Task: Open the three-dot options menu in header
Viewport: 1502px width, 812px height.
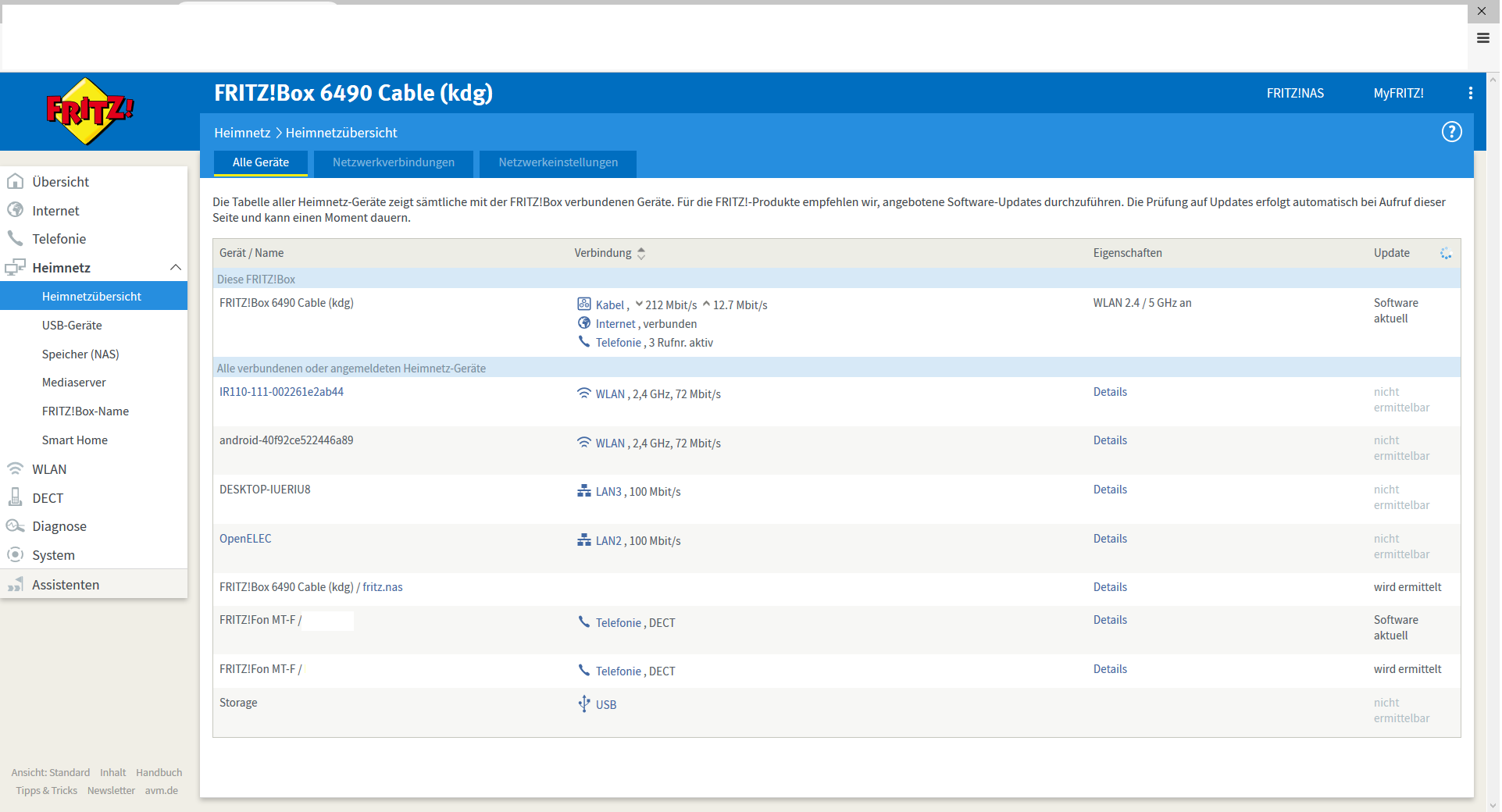Action: pos(1470,93)
